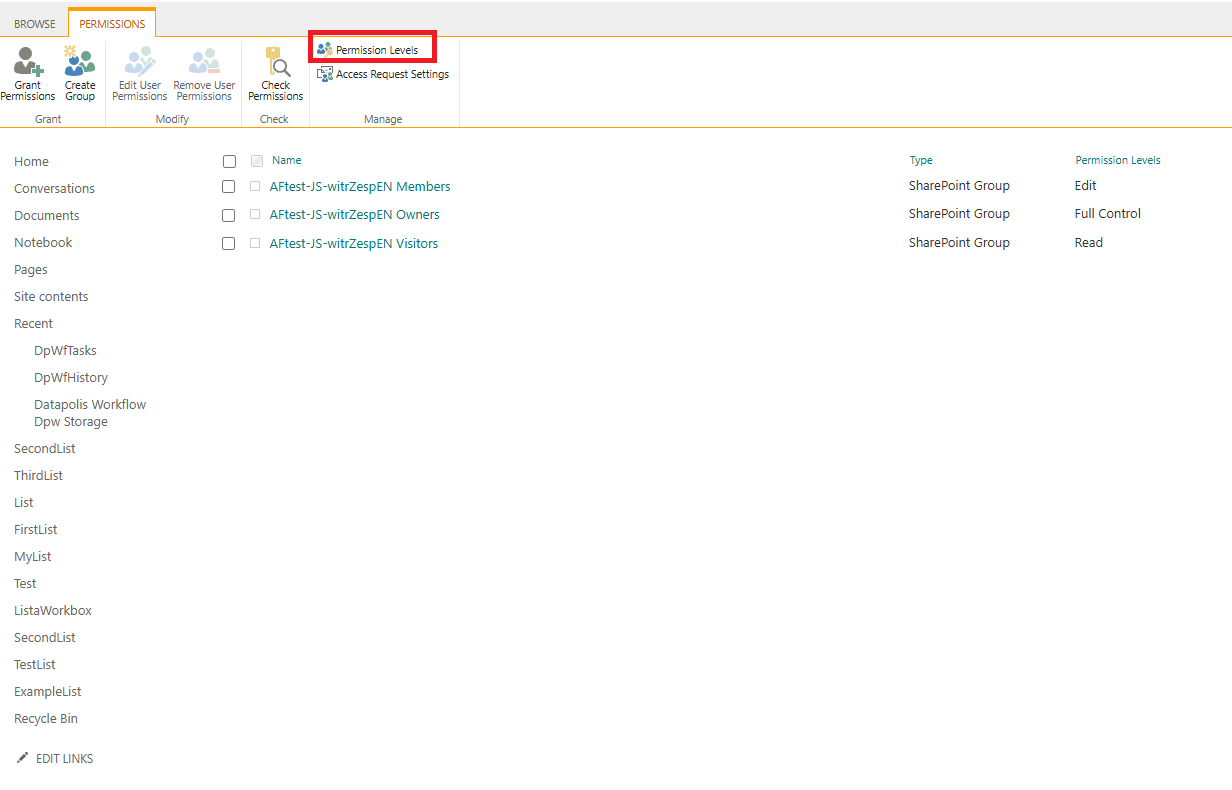This screenshot has height=790, width=1232.
Task: Sort by the Permission Levels column header
Action: pos(1117,160)
